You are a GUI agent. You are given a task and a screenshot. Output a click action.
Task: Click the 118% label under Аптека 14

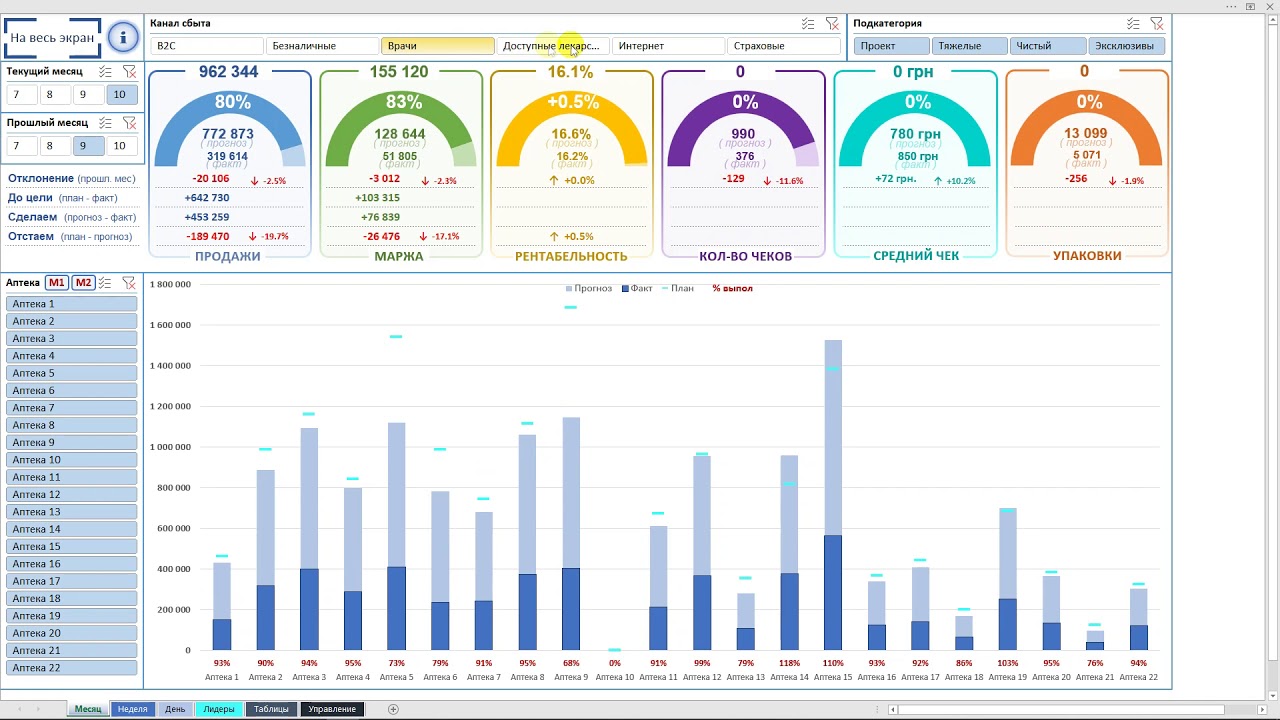point(789,663)
